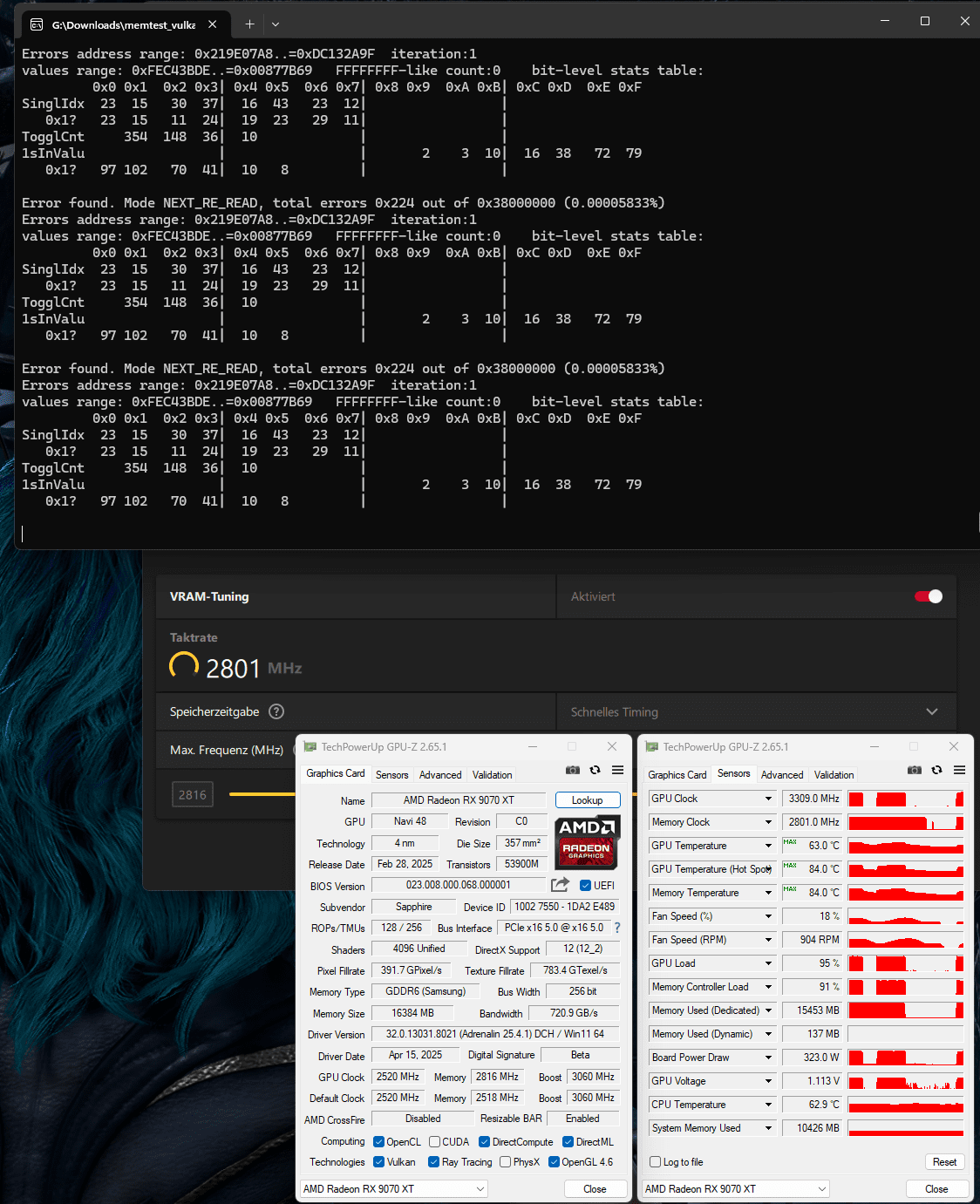The height and width of the screenshot is (1204, 980).
Task: Close the memtest_vulkan terminal tab
Action: tap(212, 24)
